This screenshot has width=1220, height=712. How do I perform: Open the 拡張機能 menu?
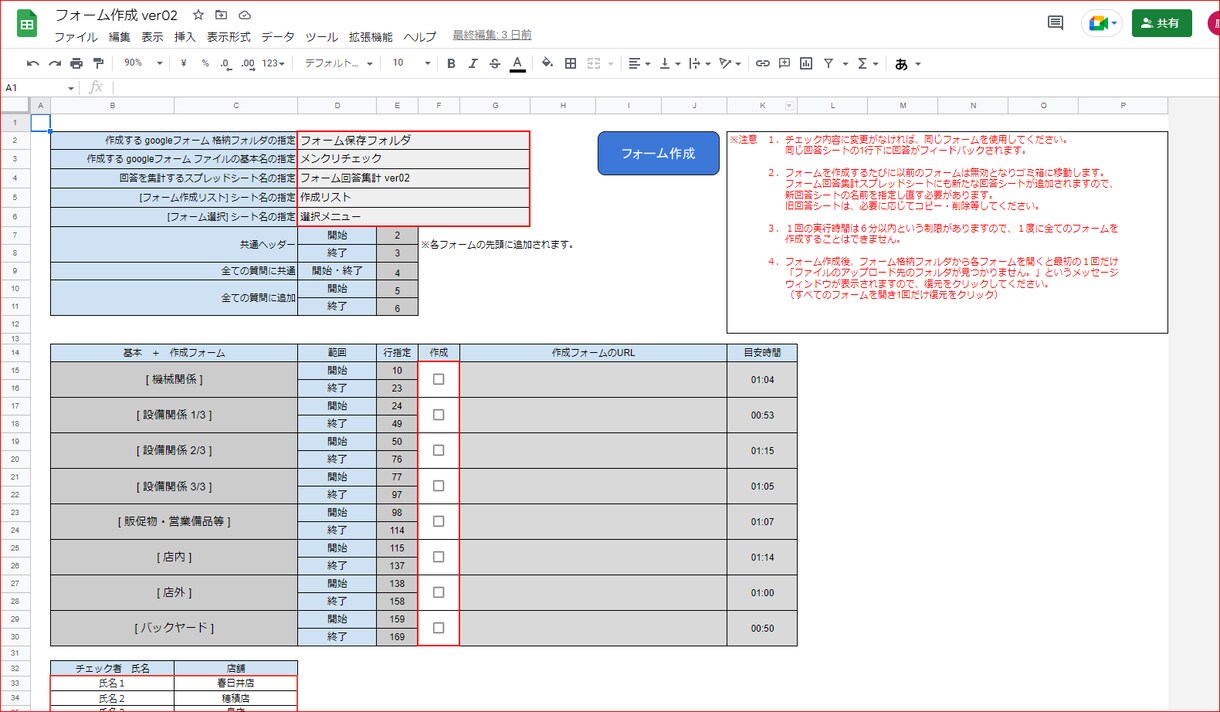pos(370,37)
